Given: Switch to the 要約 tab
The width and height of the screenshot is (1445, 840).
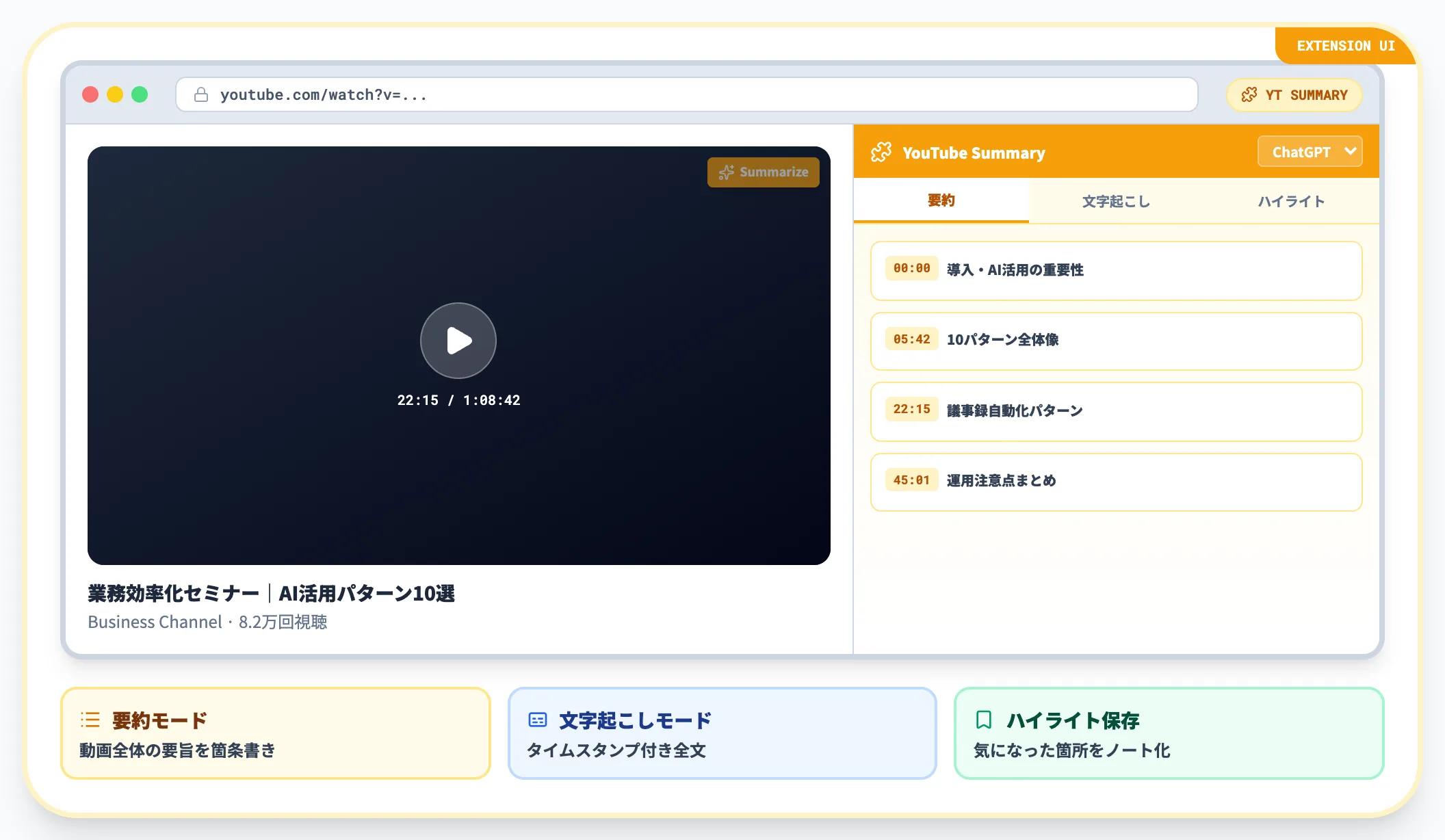Looking at the screenshot, I should coord(941,200).
